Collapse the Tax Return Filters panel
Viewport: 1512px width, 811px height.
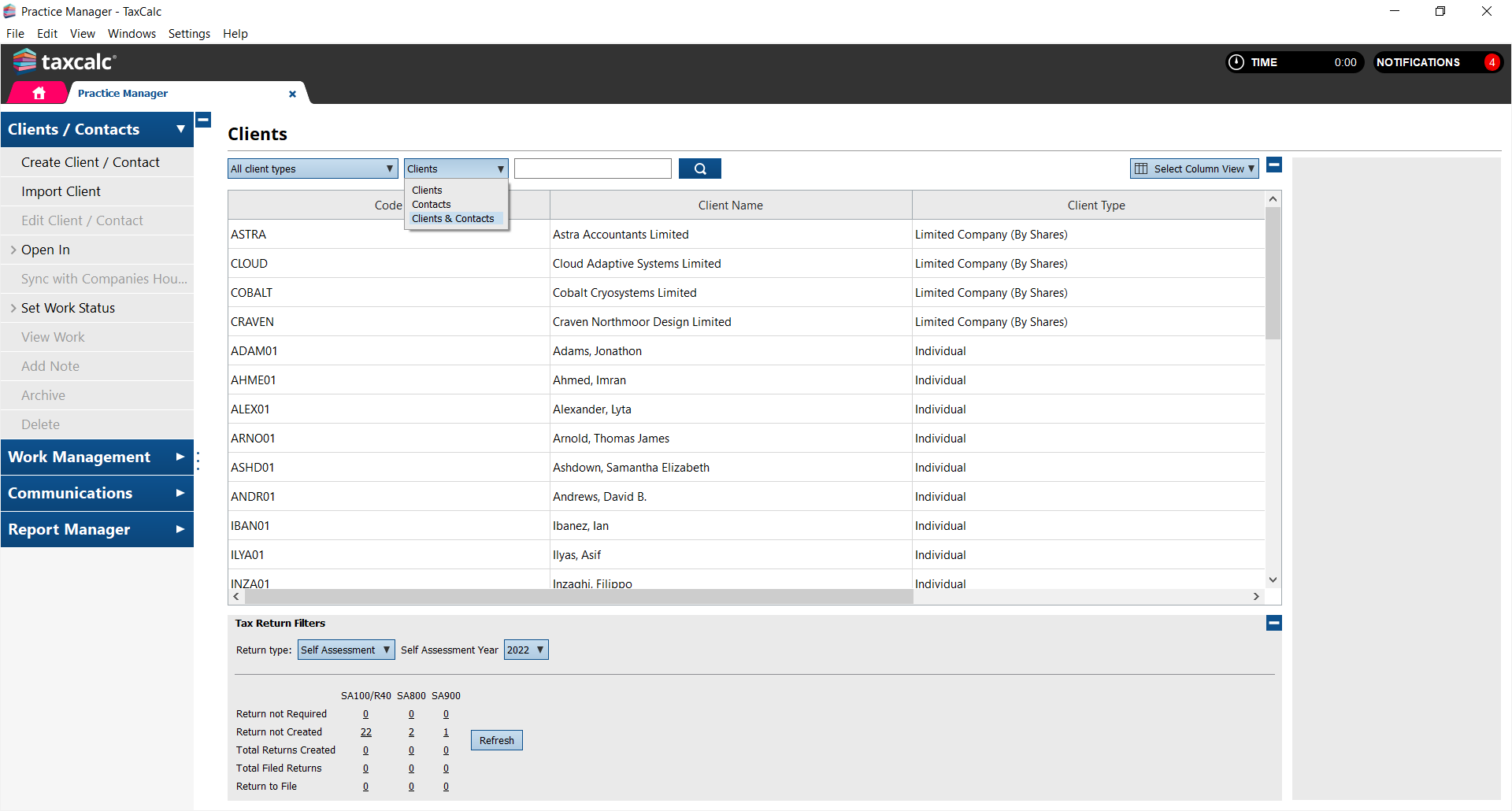tap(1273, 623)
